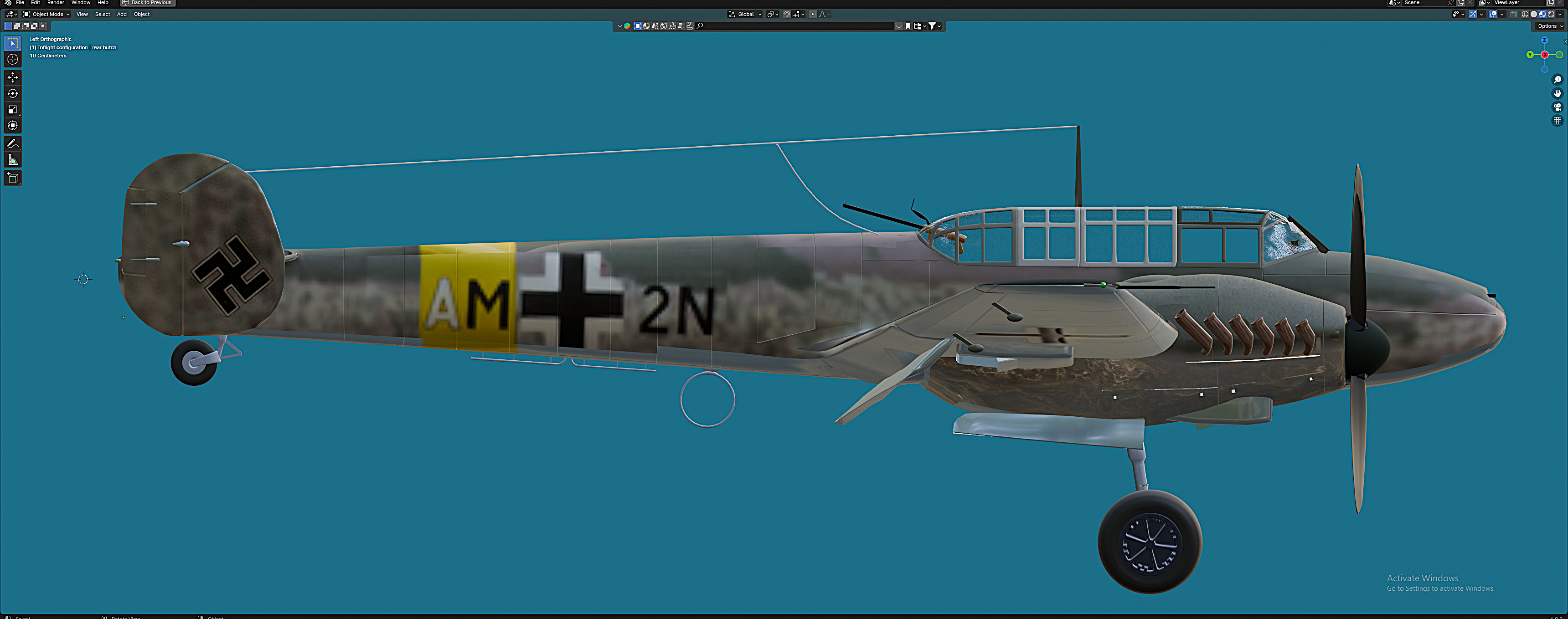Open the funnel filter dropdown

[934, 26]
